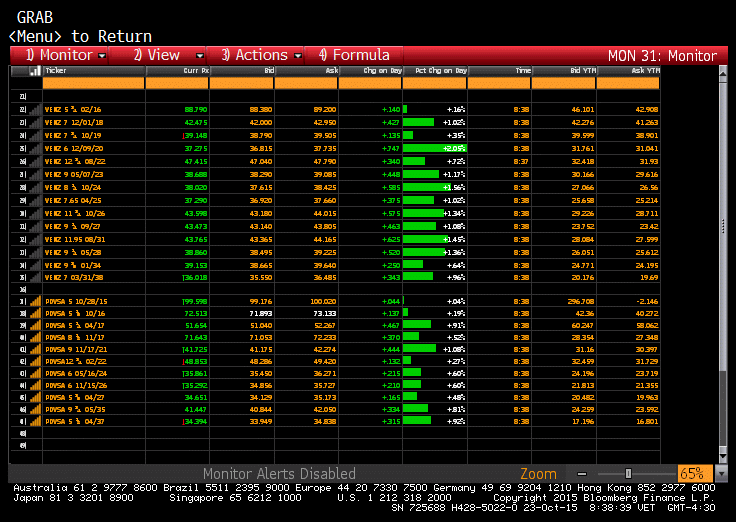The image size is (736, 522).
Task: Click the MON 31: Monitor title
Action: point(662,56)
